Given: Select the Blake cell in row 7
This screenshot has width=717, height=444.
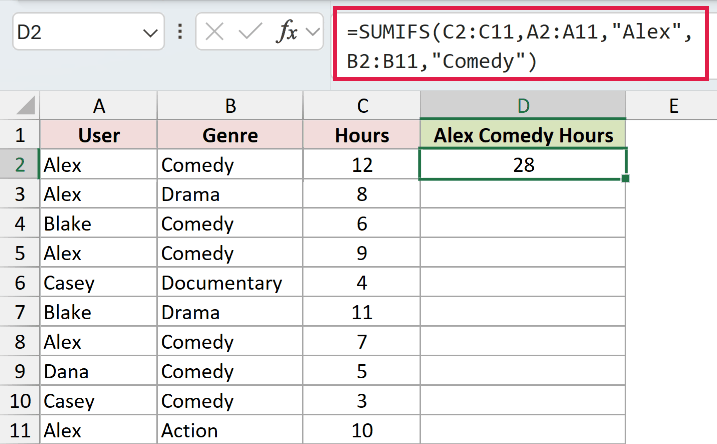Looking at the screenshot, I should [x=99, y=312].
